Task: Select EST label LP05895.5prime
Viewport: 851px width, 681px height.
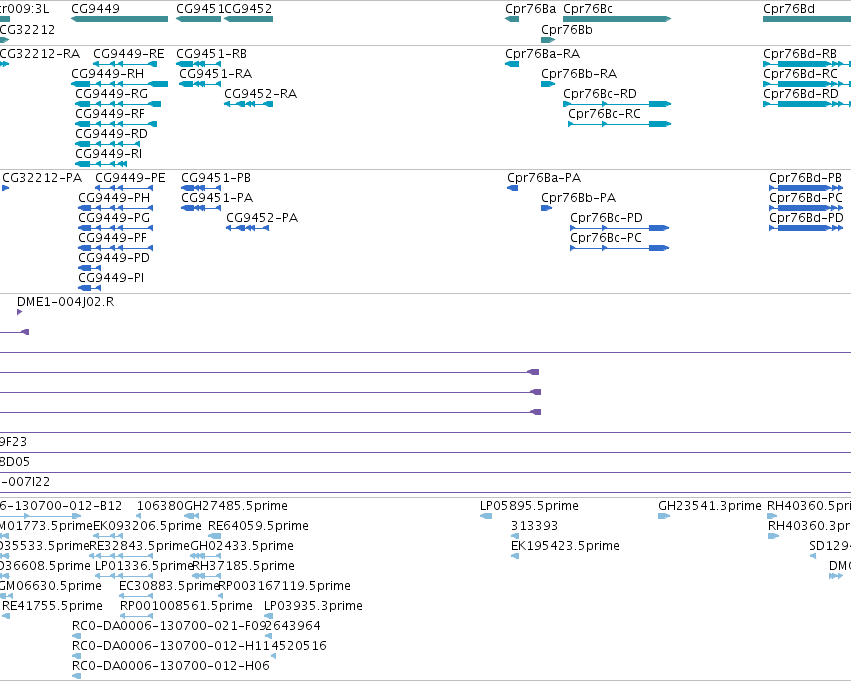Action: pos(529,506)
